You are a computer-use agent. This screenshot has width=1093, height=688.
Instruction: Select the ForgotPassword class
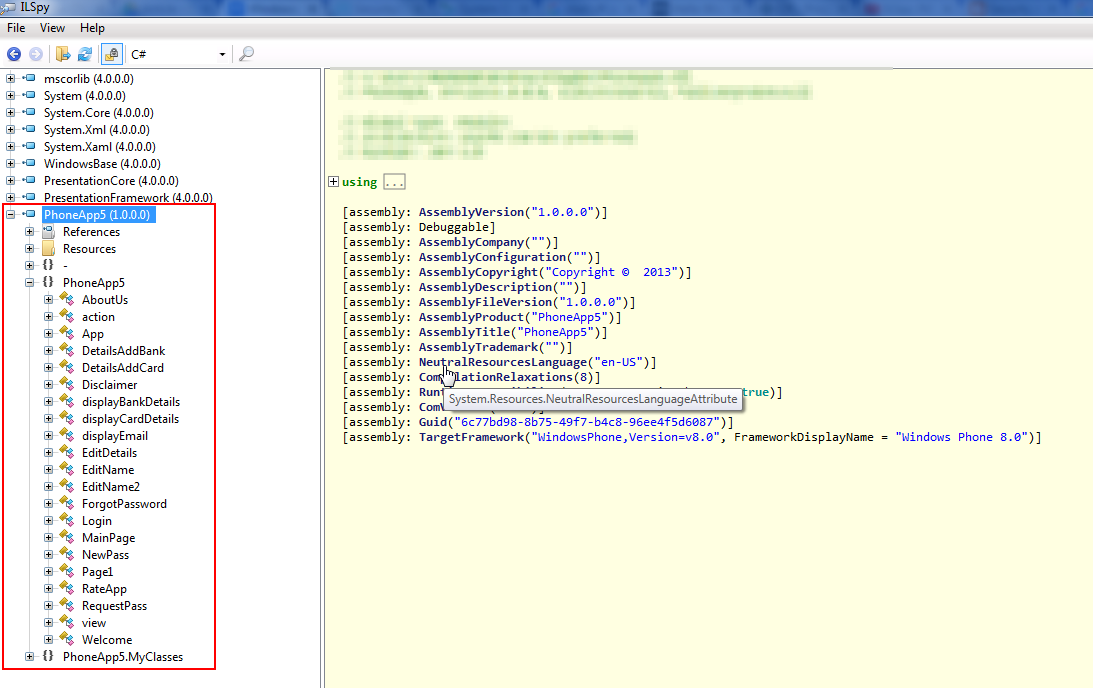(124, 504)
